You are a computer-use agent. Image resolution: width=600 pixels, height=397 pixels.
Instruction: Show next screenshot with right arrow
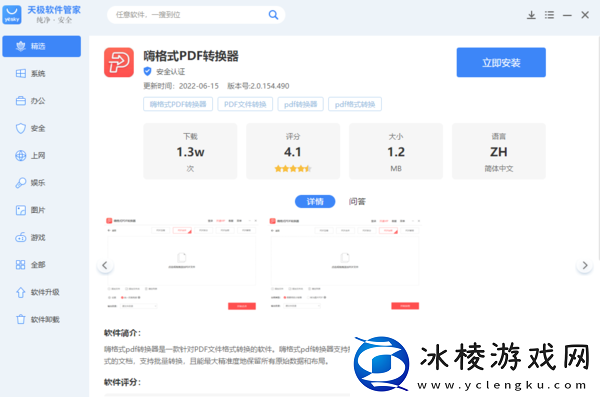coord(585,265)
